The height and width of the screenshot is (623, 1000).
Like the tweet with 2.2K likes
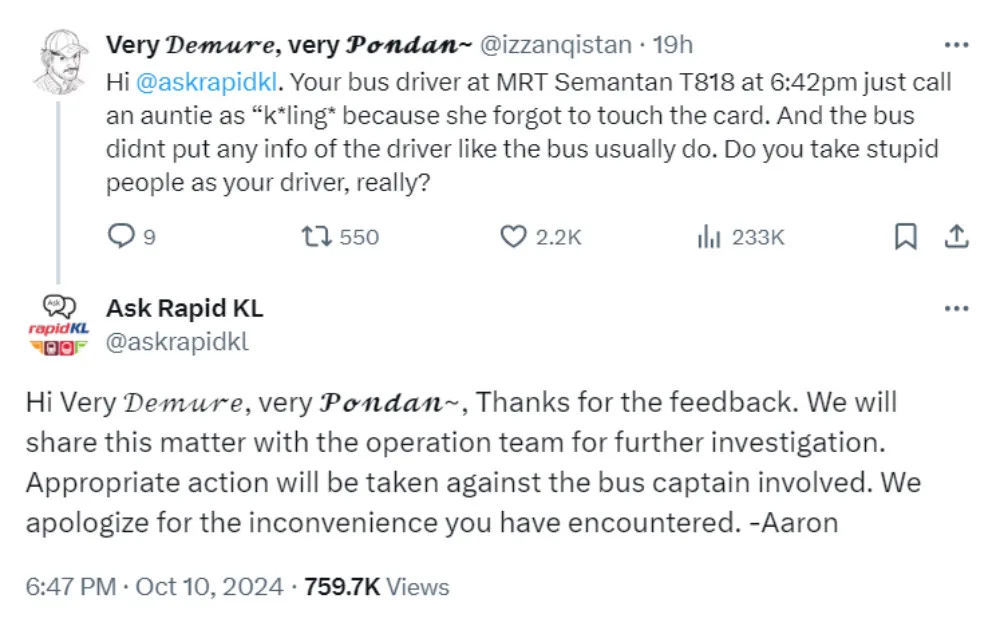coord(513,237)
